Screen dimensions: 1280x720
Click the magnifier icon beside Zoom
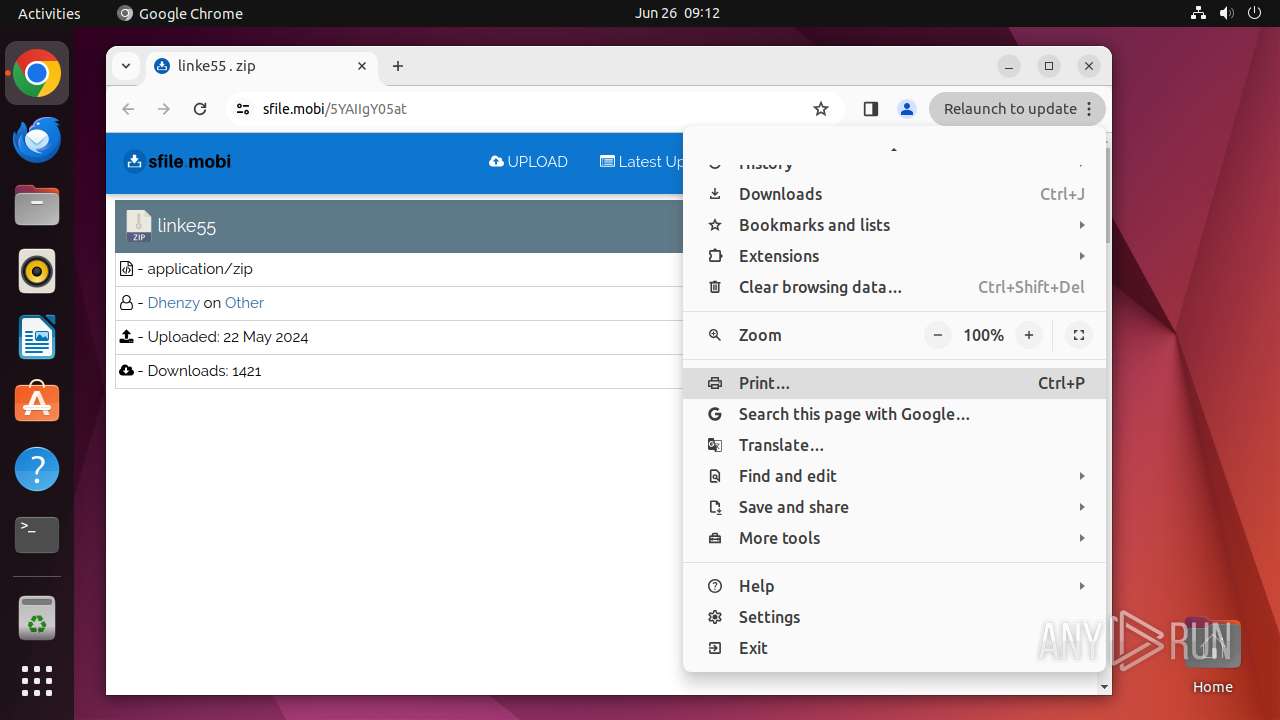click(x=715, y=335)
